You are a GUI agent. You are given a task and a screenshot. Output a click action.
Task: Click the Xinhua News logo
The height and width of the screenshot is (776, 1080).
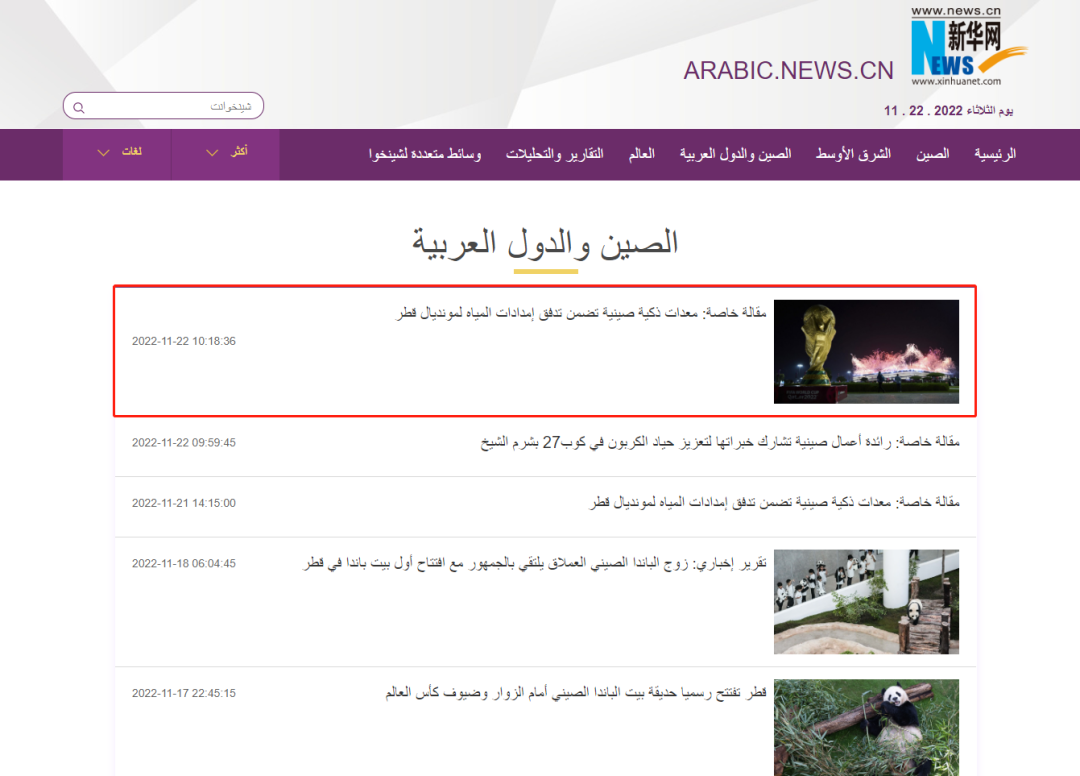(967, 45)
